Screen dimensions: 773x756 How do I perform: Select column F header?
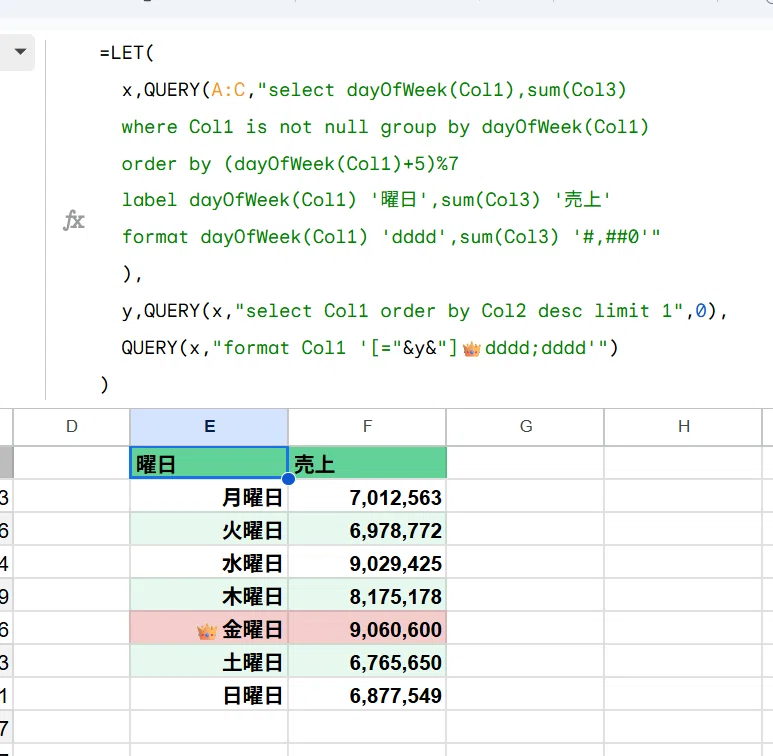[367, 426]
